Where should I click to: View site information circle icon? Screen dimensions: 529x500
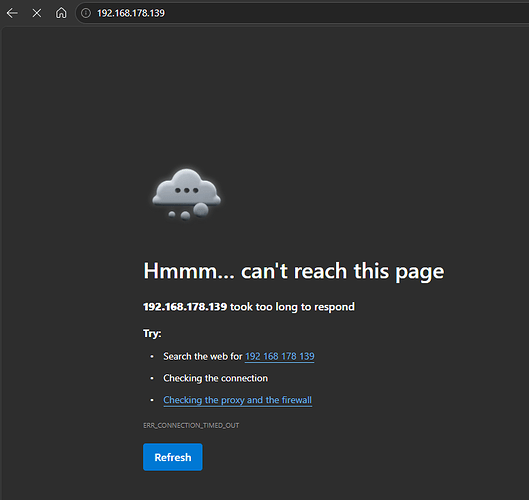tap(86, 13)
